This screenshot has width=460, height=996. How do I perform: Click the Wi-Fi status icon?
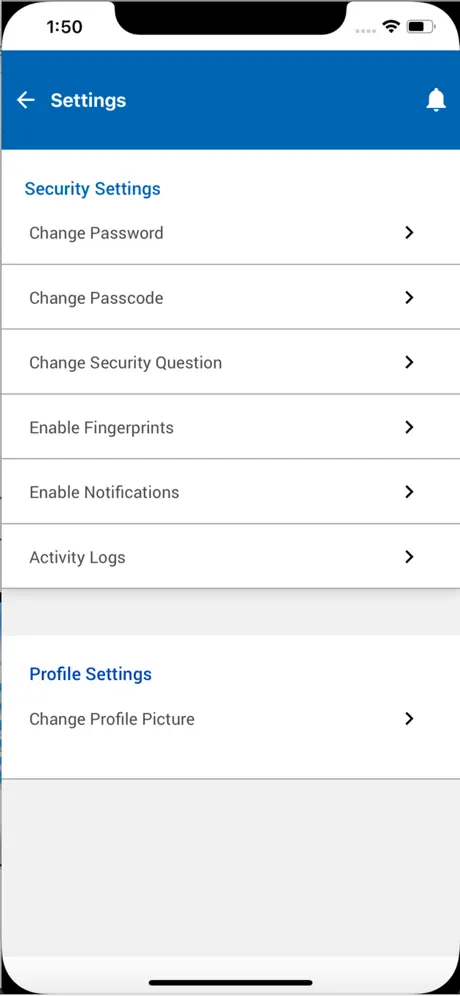click(391, 27)
